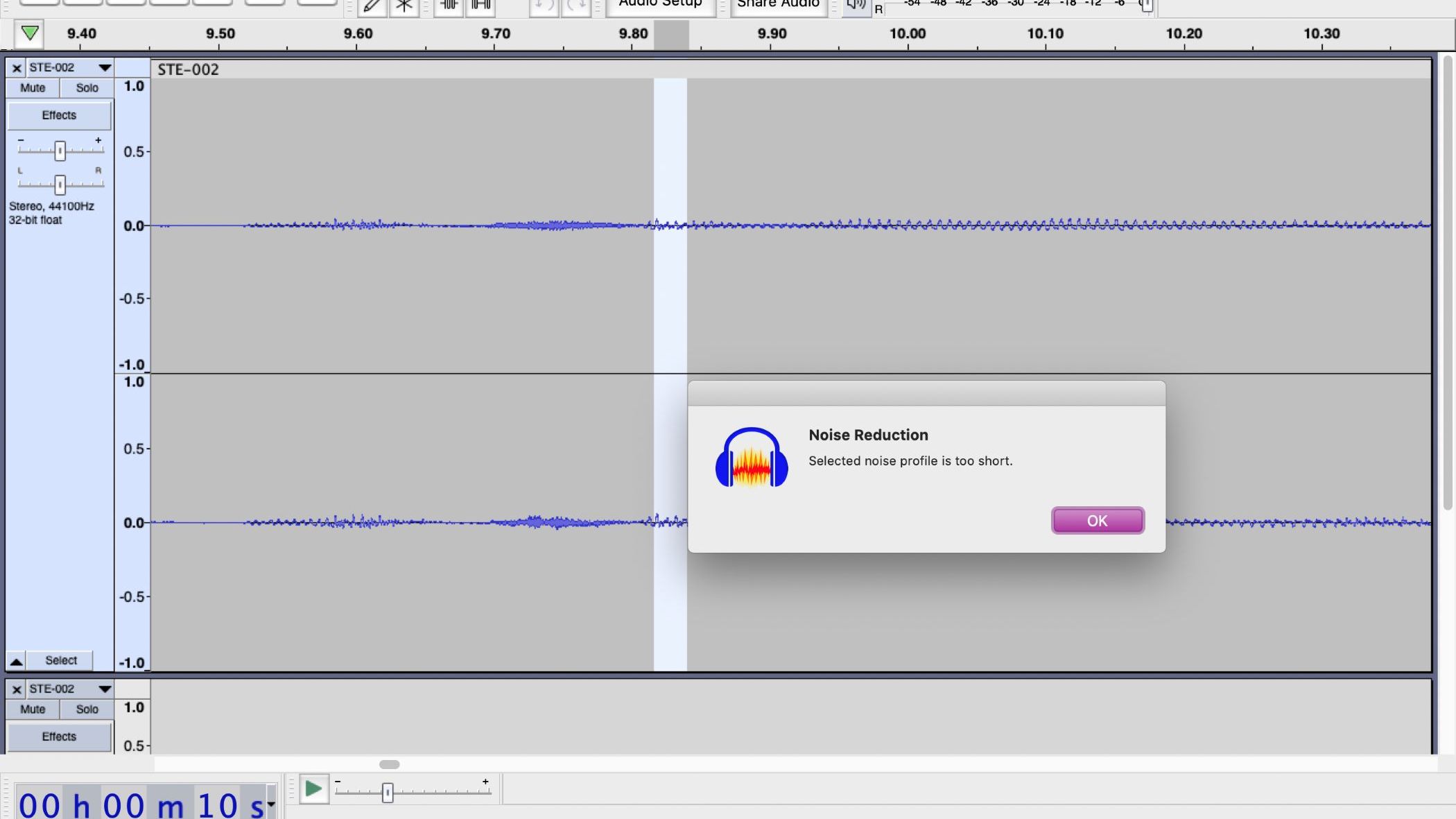This screenshot has width=1456, height=819.
Task: Select the Multi-tool asterisk icon
Action: pyautogui.click(x=404, y=6)
